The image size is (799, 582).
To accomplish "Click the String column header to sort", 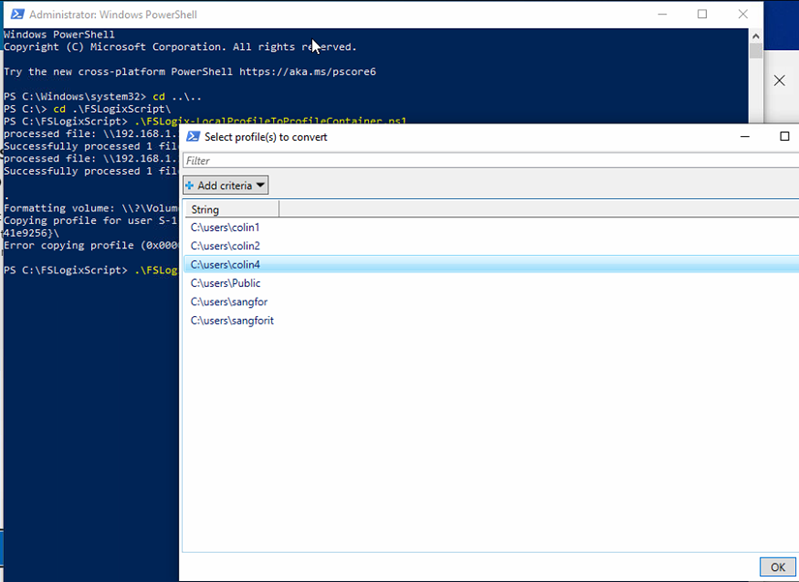I will (x=232, y=210).
